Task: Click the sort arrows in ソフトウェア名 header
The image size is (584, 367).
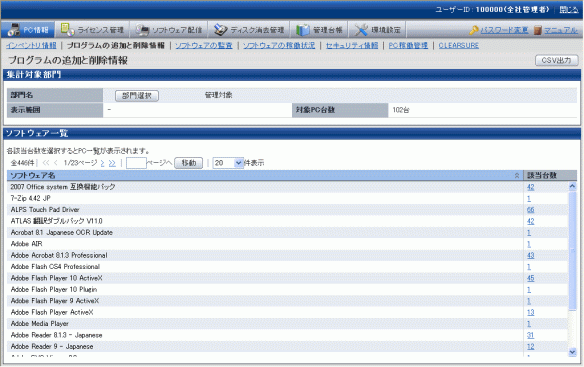Action: [517, 175]
